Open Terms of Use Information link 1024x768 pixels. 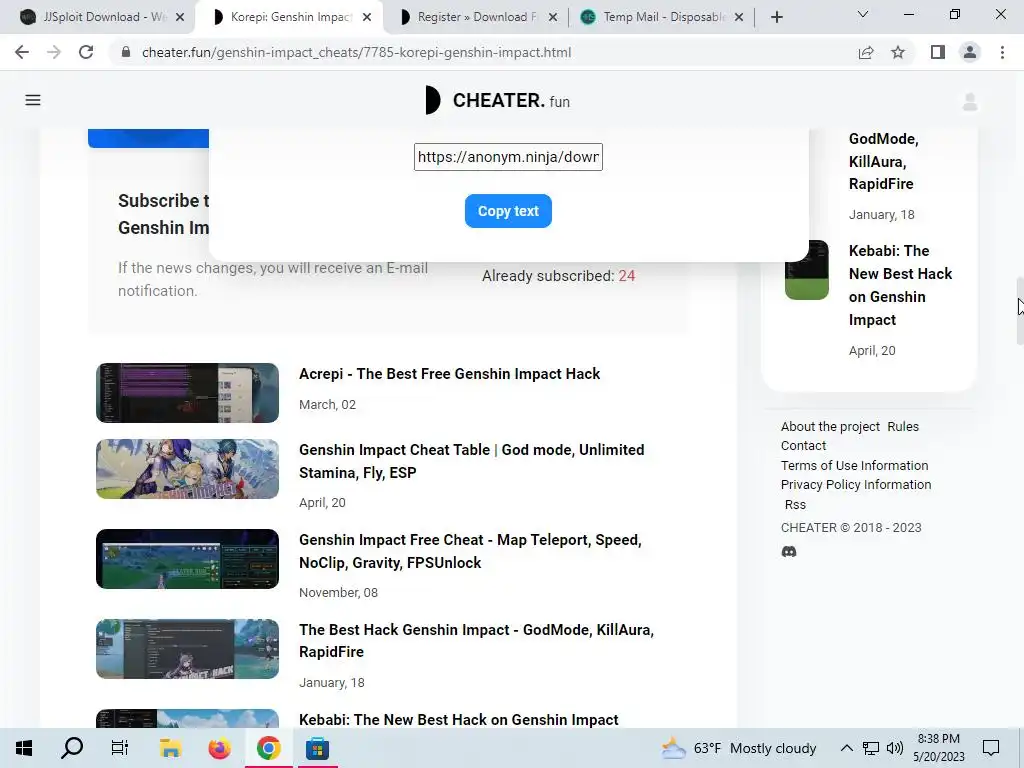click(x=854, y=465)
